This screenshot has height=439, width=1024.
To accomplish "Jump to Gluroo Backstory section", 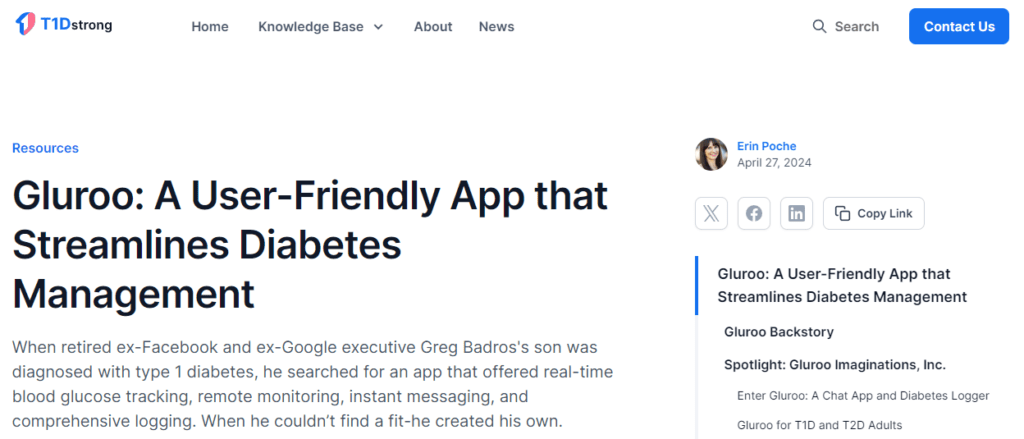I will point(779,331).
